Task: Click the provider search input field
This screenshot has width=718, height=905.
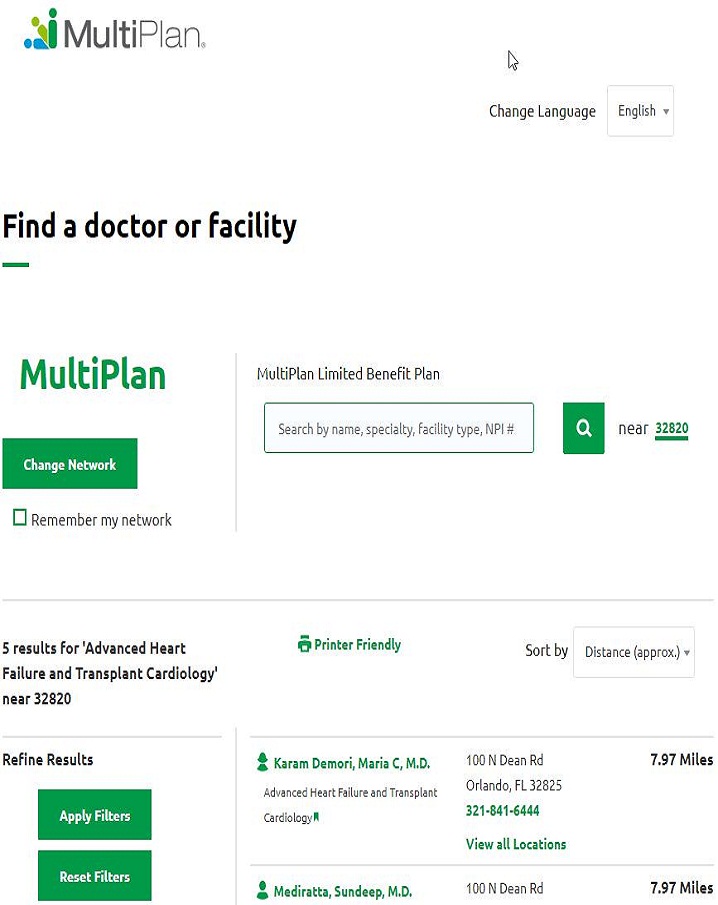Action: pos(398,428)
